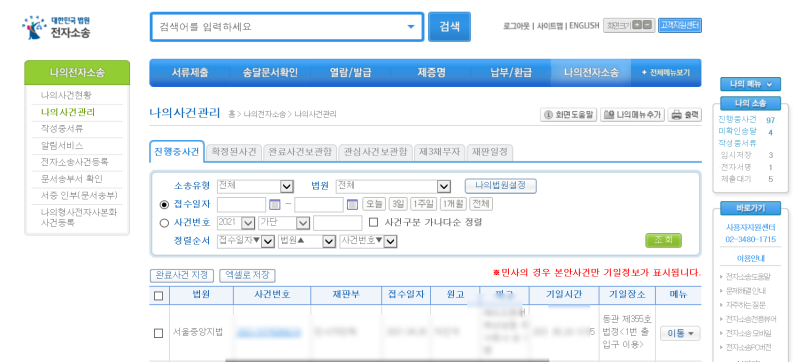
Task: Click the 사이트맵 link
Action: pyautogui.click(x=550, y=25)
